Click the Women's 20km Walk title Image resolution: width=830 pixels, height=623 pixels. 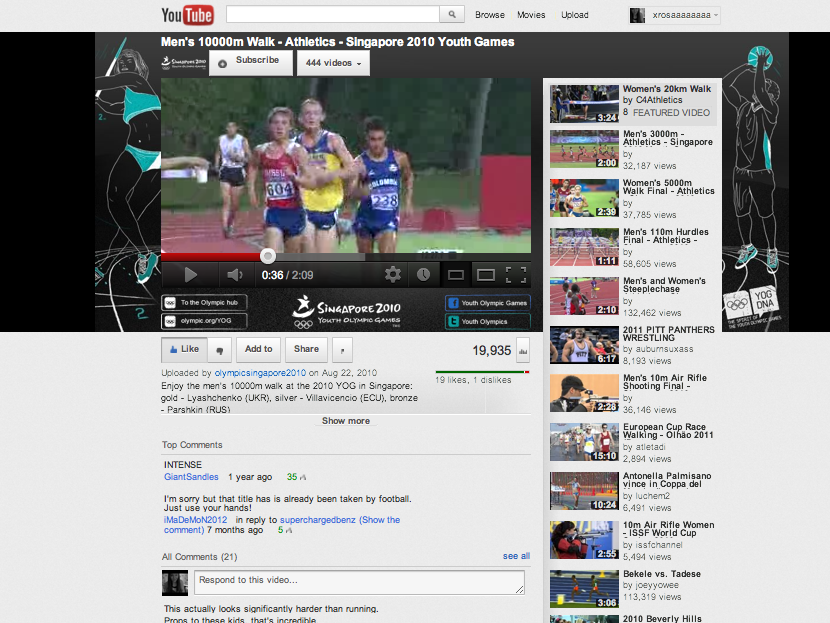(x=667, y=89)
